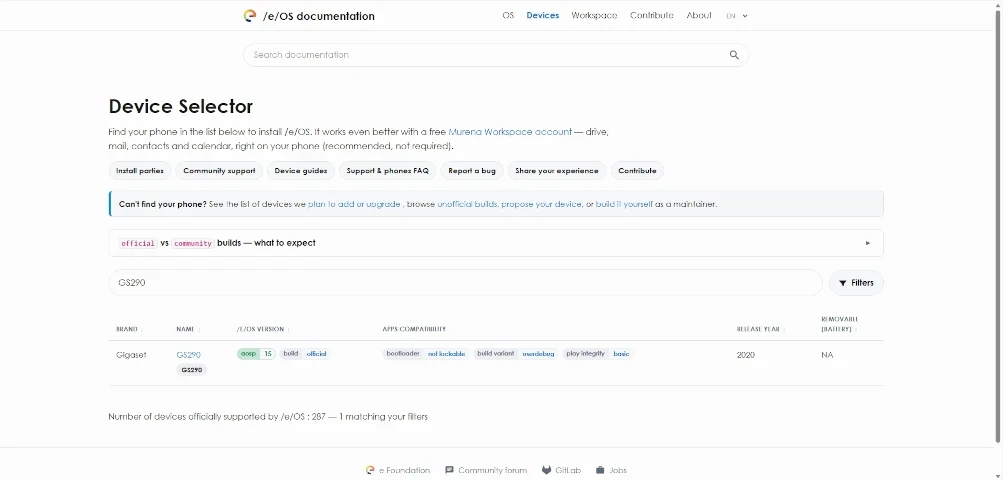Sort by /e/OS version sort icon

point(288,330)
